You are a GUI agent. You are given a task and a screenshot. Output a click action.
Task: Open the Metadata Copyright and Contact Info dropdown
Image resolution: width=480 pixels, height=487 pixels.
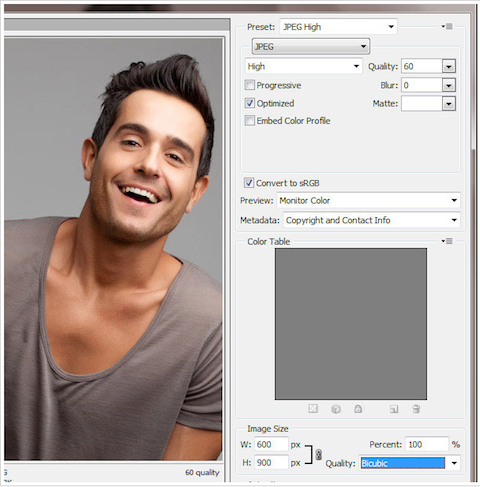point(372,220)
